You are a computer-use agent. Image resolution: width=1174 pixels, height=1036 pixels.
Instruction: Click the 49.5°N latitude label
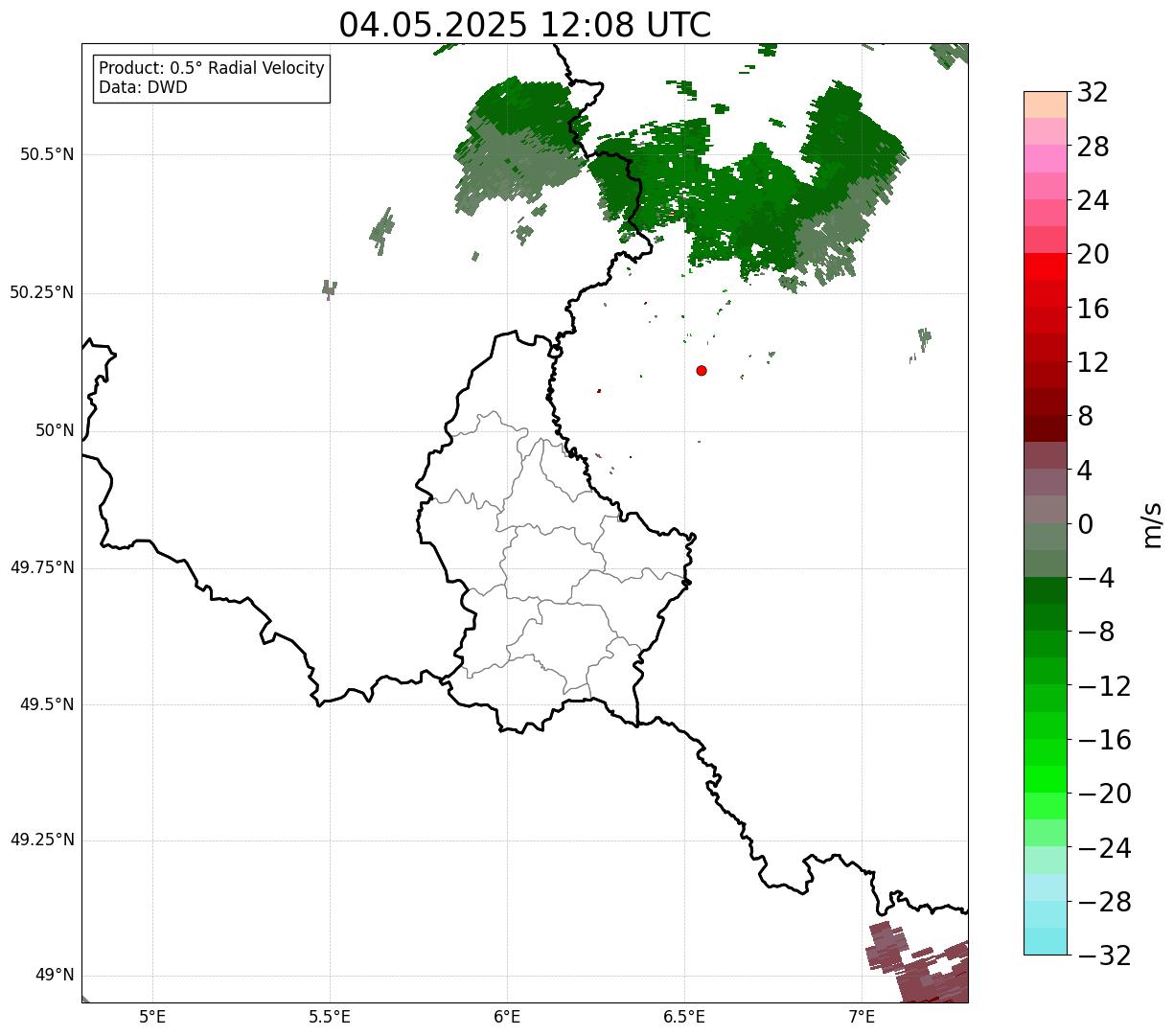tap(47, 704)
